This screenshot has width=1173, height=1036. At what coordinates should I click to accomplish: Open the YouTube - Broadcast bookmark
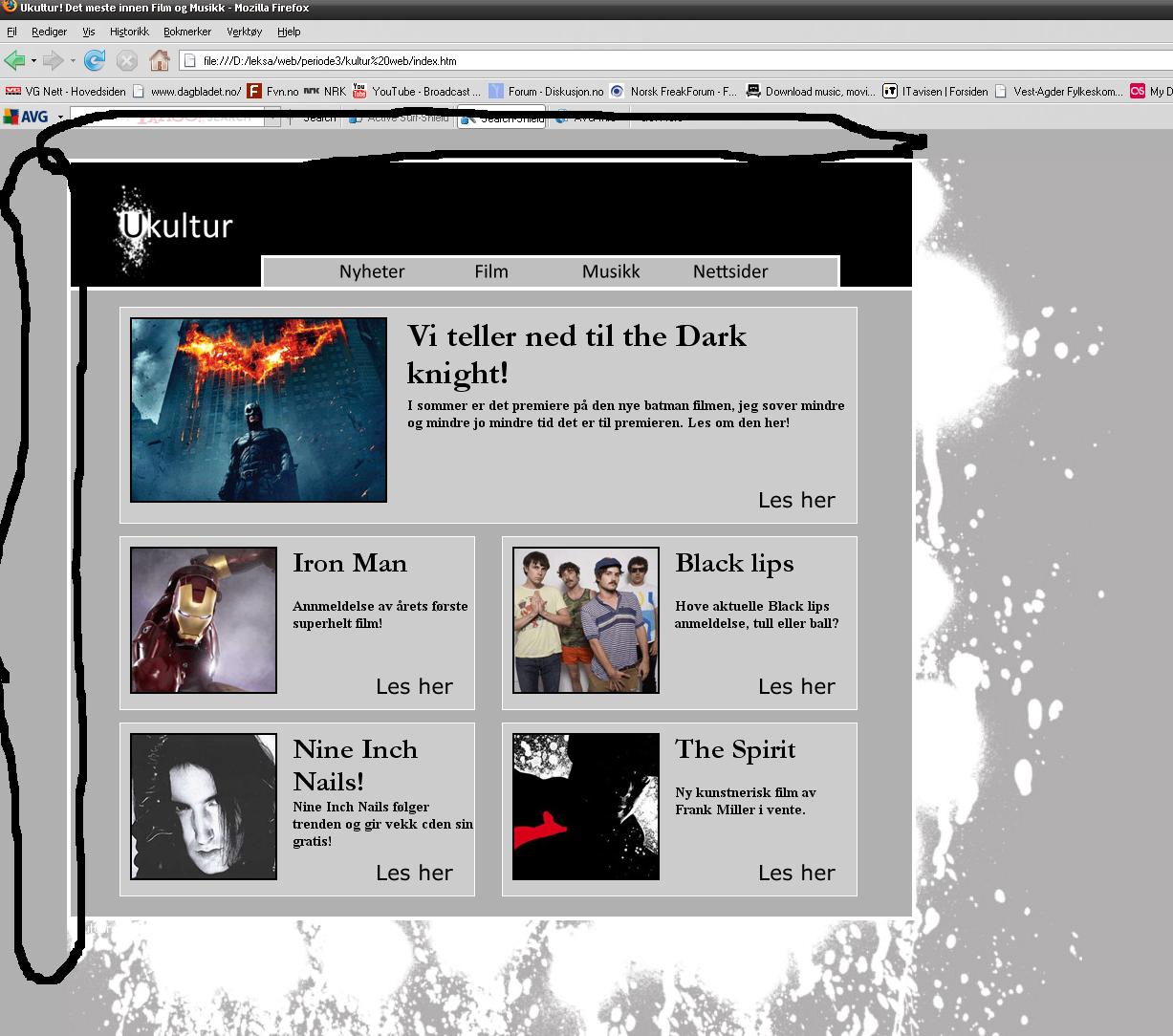[417, 92]
